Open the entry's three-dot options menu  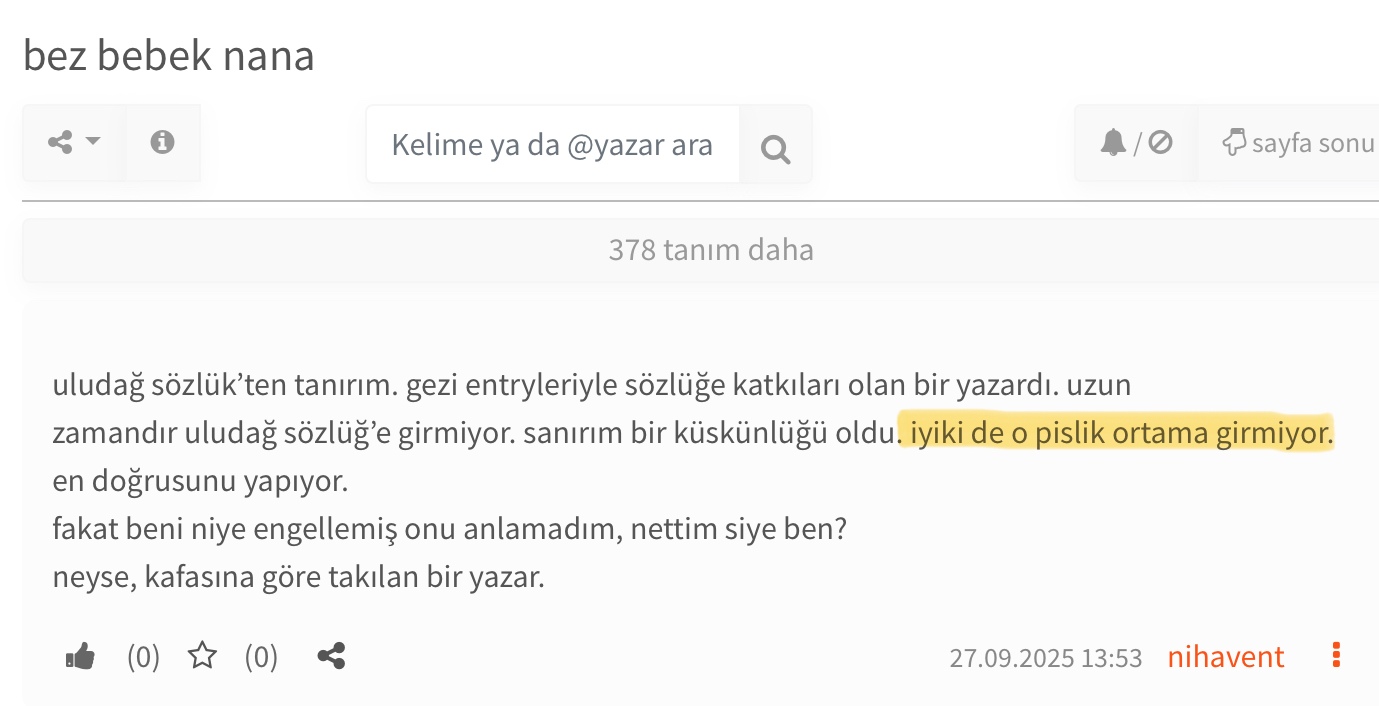1336,656
